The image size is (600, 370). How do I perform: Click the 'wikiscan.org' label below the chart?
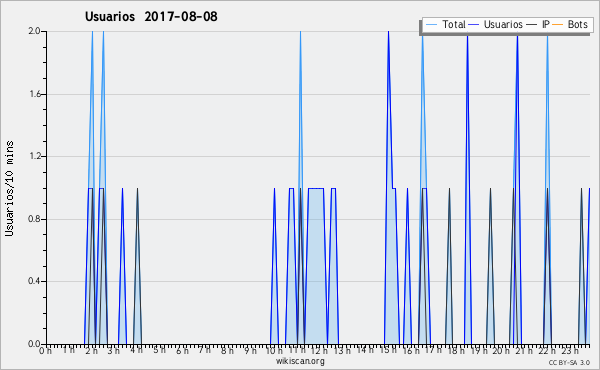tap(300, 361)
